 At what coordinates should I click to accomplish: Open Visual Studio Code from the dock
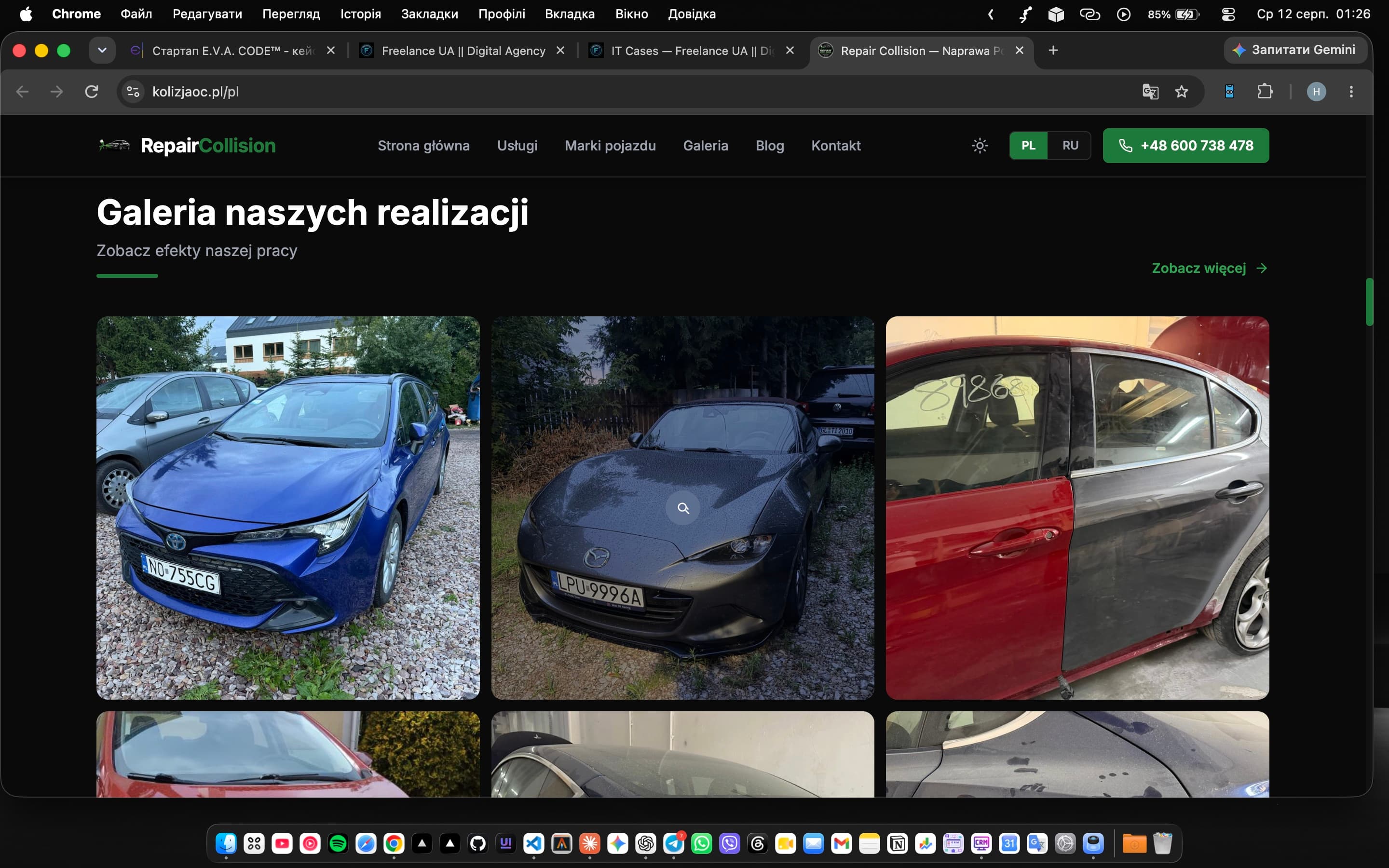[534, 843]
